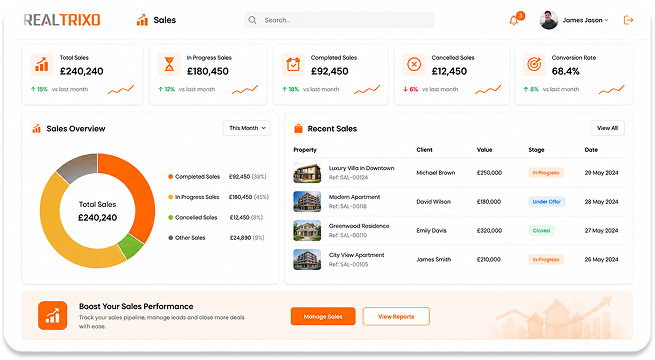
Task: Click the Modern Apartment title
Action: tap(354, 197)
